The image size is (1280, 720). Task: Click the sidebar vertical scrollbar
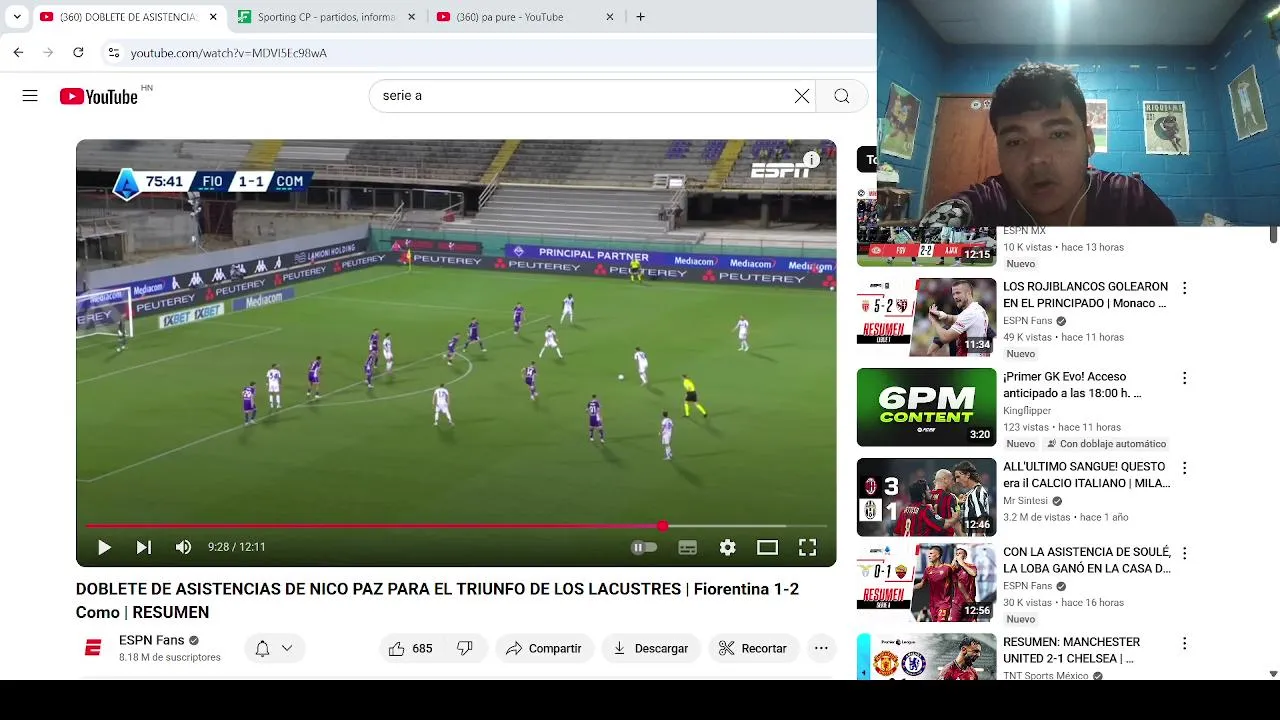(1273, 235)
